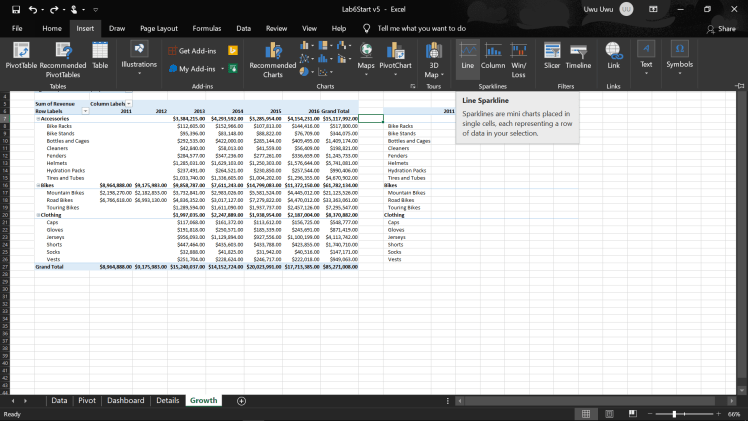
Task: Switch to the Formulas ribbon tab
Action: tap(207, 29)
